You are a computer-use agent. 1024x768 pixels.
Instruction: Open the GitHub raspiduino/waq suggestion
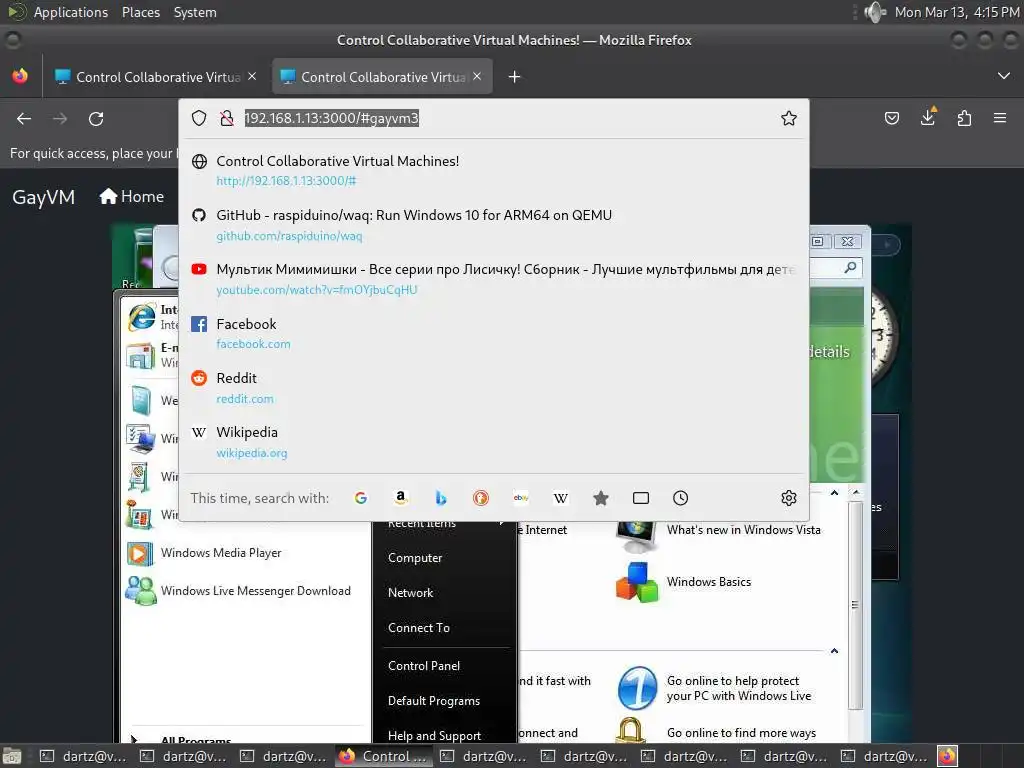click(x=494, y=225)
